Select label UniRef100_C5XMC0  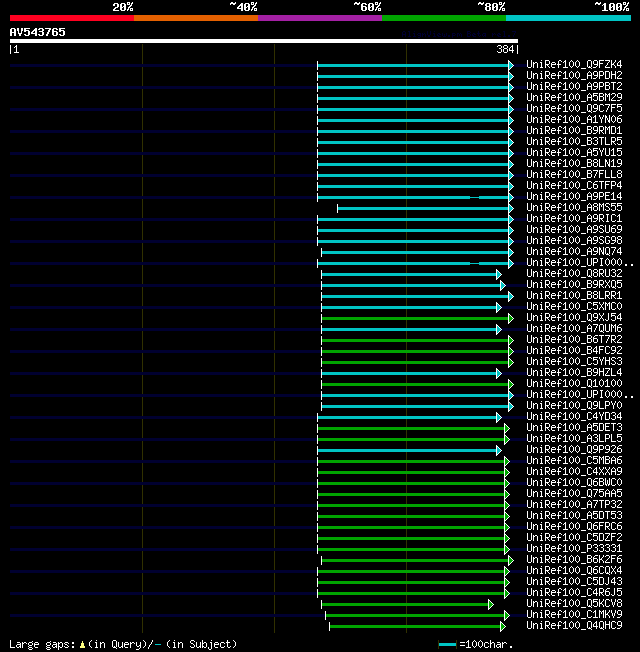pos(574,306)
